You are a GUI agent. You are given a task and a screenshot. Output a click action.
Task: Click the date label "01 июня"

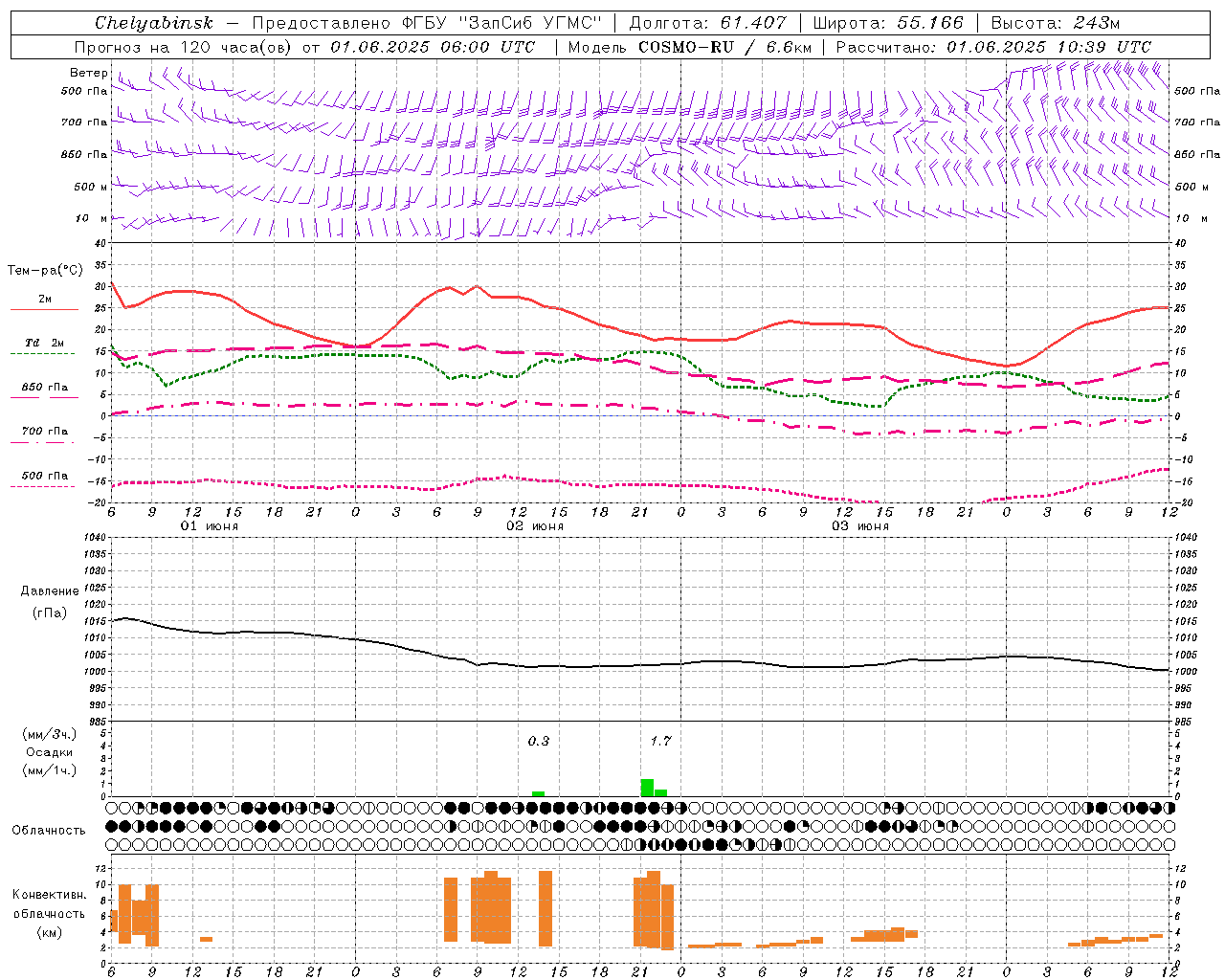pos(210,526)
